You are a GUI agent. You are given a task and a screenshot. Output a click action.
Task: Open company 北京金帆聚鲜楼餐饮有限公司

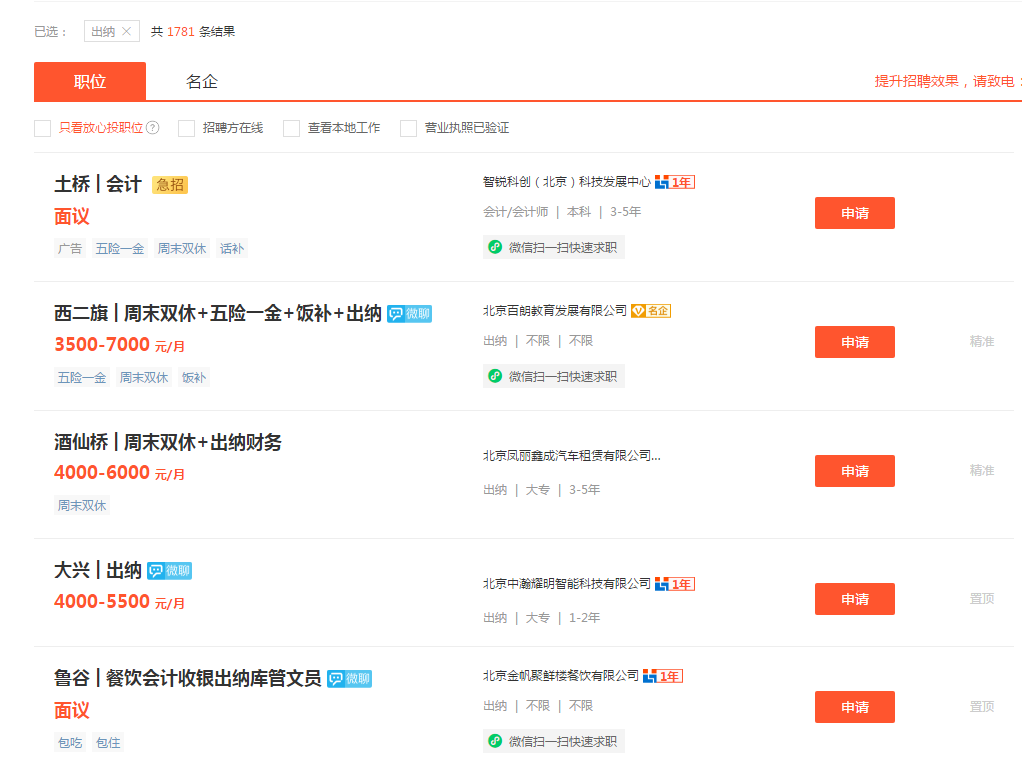(x=561, y=676)
